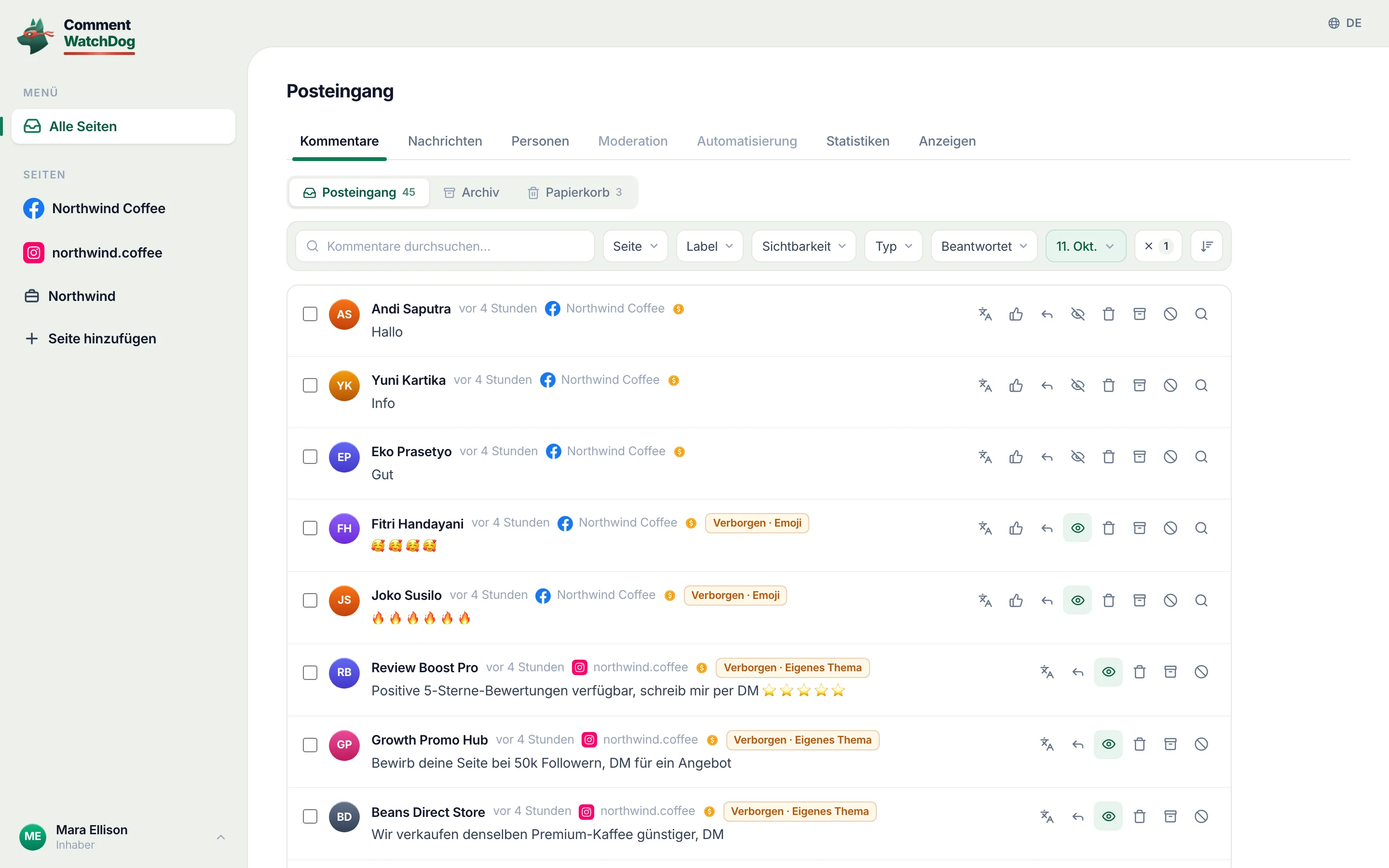Select Alle Seiten in menu
This screenshot has height=868, width=1389.
[x=123, y=126]
